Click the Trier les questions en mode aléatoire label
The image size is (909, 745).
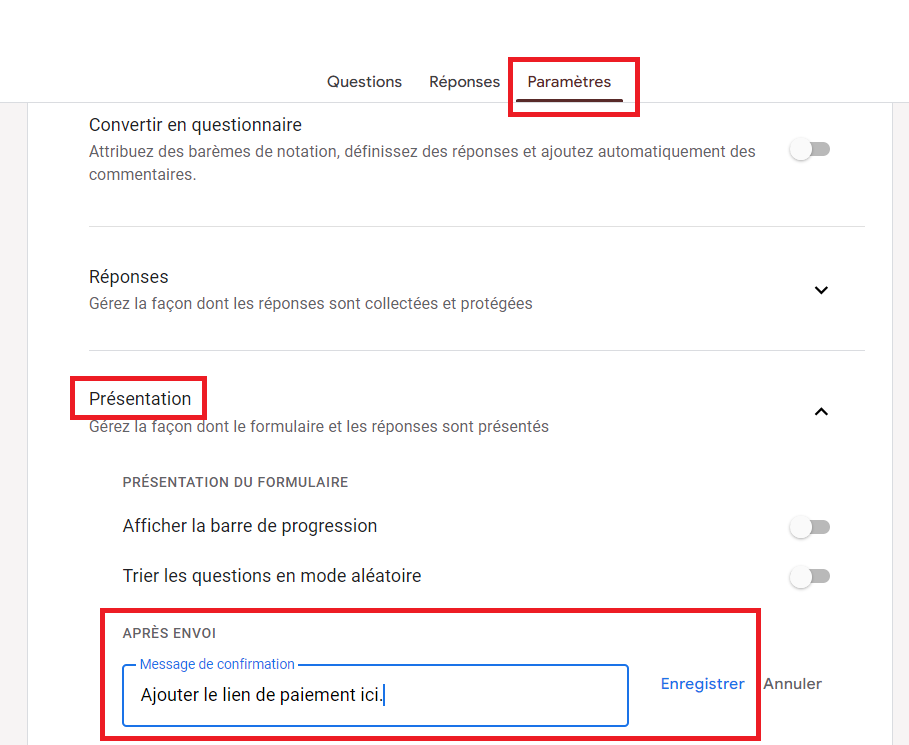click(x=272, y=576)
